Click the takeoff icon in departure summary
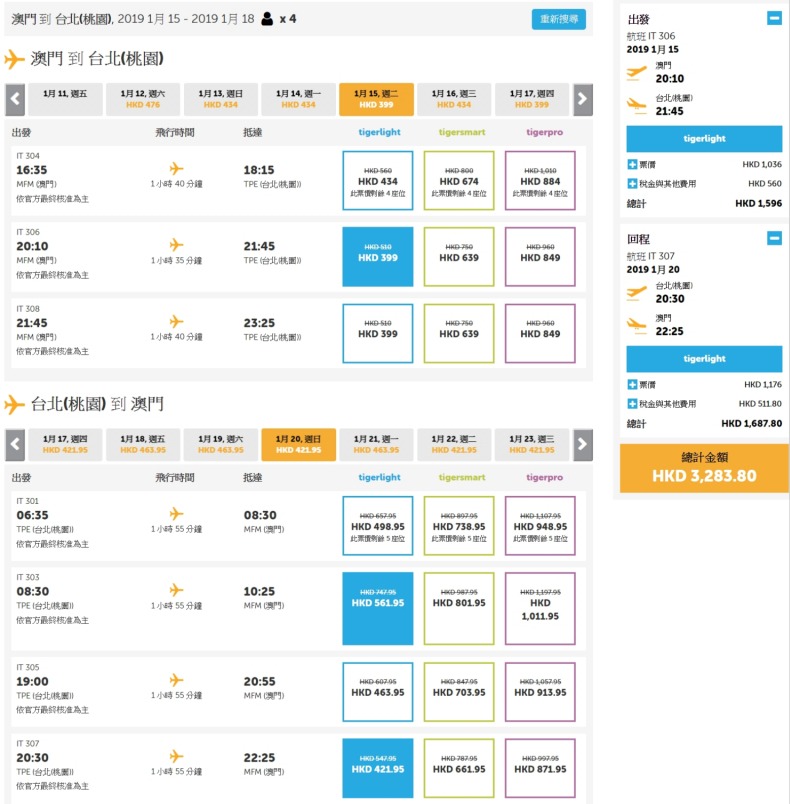 (636, 71)
